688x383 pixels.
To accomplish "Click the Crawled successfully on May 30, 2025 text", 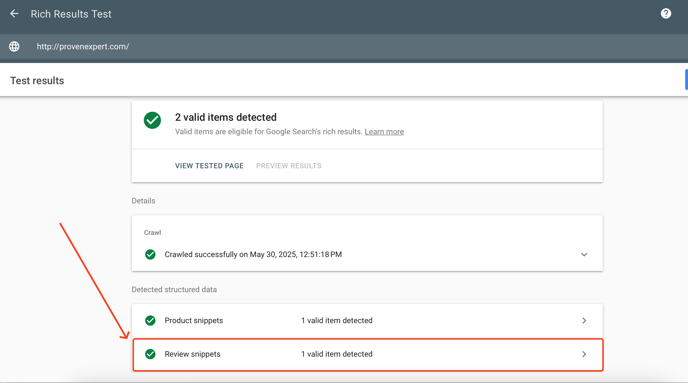I will click(x=253, y=254).
